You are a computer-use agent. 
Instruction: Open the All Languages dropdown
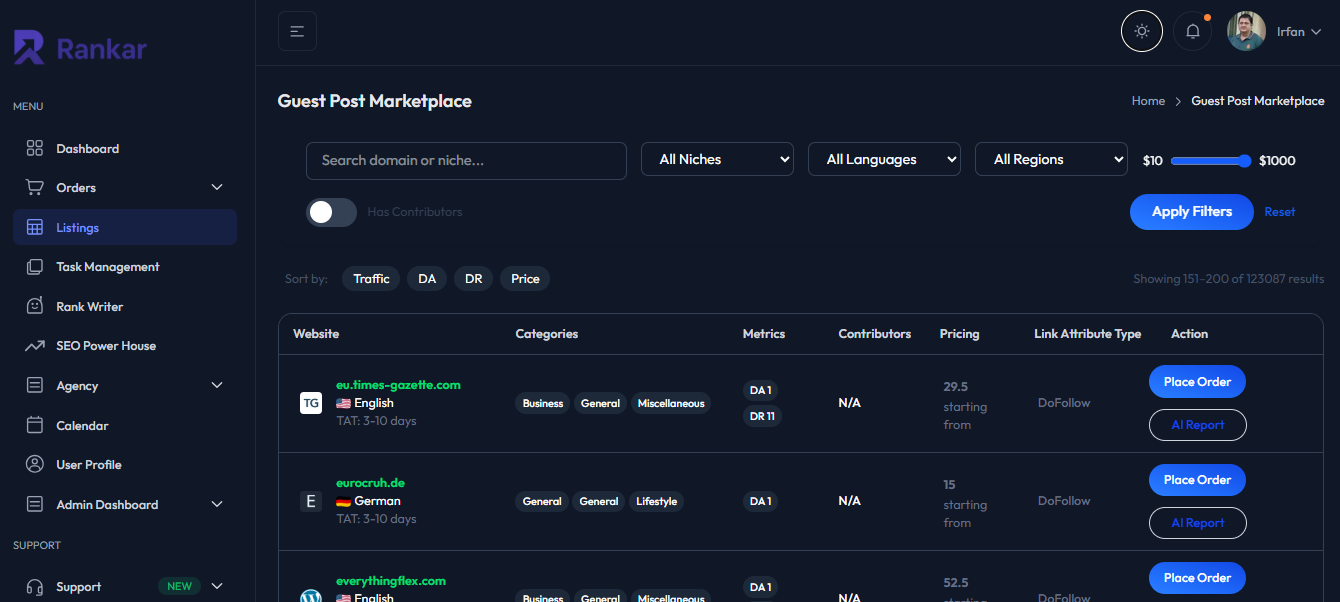884,160
